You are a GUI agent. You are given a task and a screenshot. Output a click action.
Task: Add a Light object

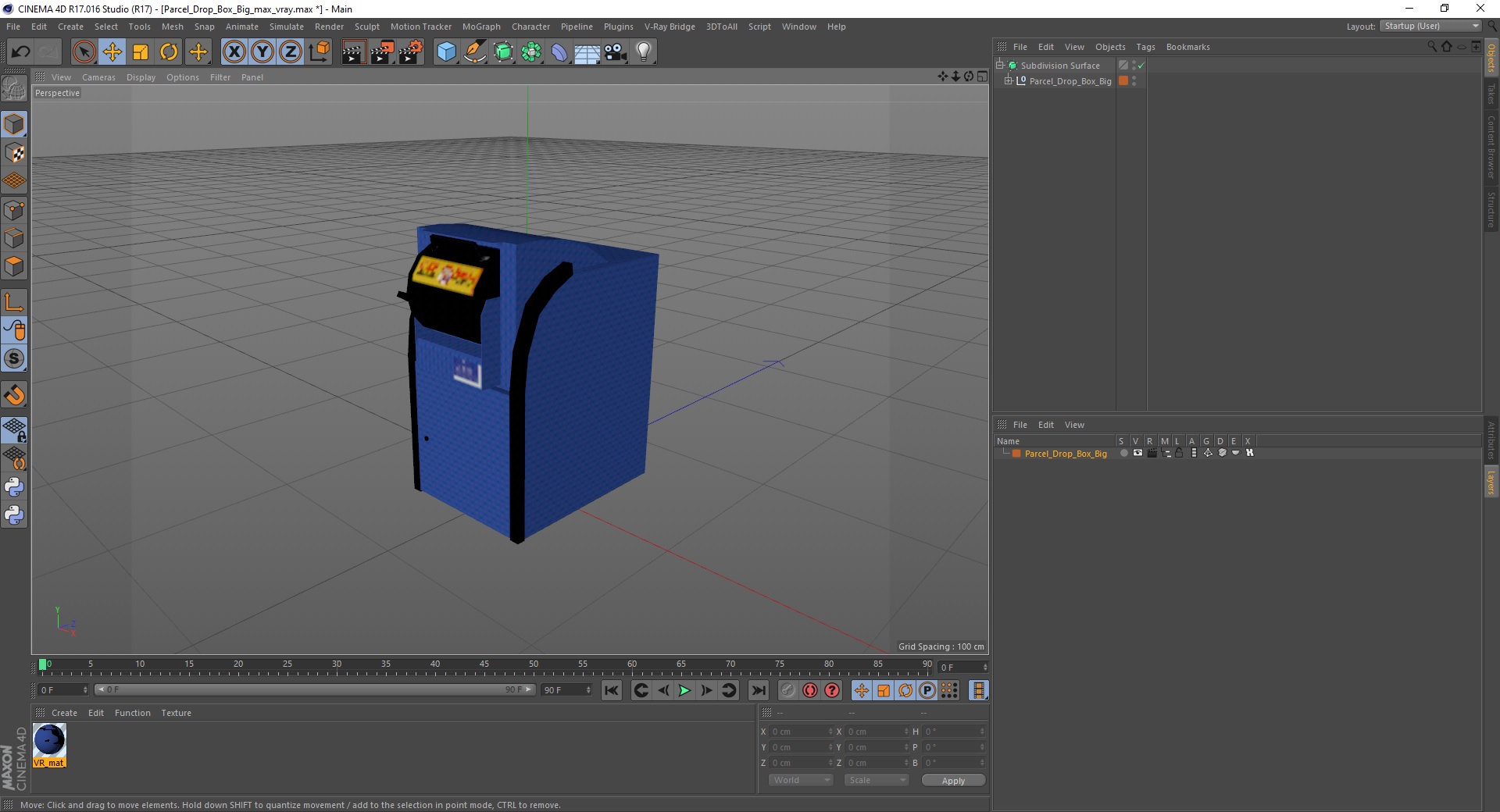pyautogui.click(x=644, y=52)
